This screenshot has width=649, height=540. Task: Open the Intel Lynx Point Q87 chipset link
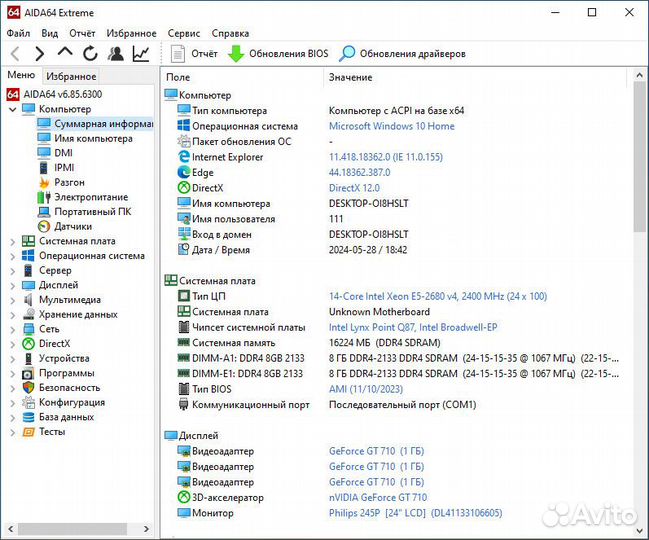[413, 327]
